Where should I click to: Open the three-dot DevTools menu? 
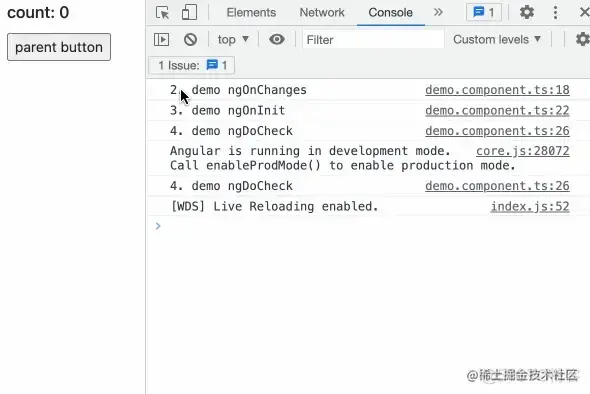pos(555,12)
